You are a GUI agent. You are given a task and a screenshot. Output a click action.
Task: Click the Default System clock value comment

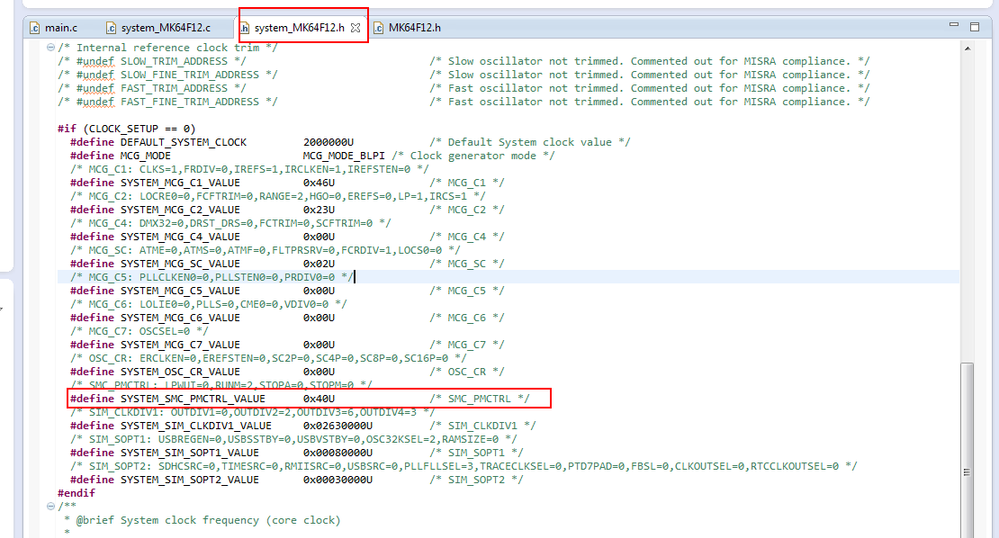click(x=529, y=142)
